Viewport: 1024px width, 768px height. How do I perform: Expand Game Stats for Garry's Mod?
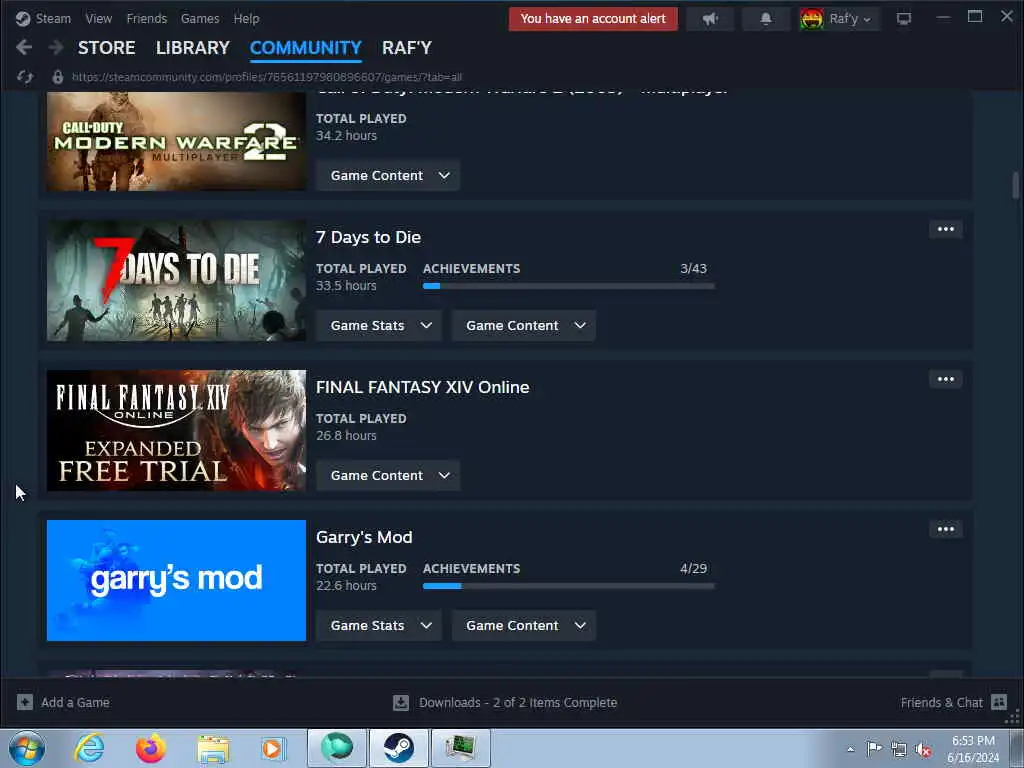point(379,626)
